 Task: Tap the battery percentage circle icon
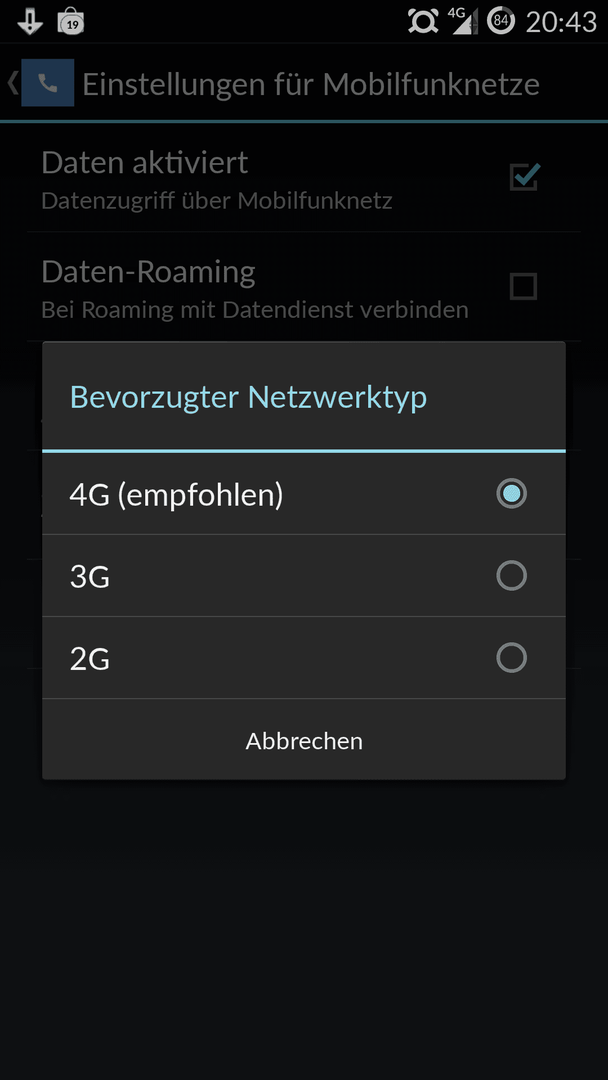pos(501,21)
